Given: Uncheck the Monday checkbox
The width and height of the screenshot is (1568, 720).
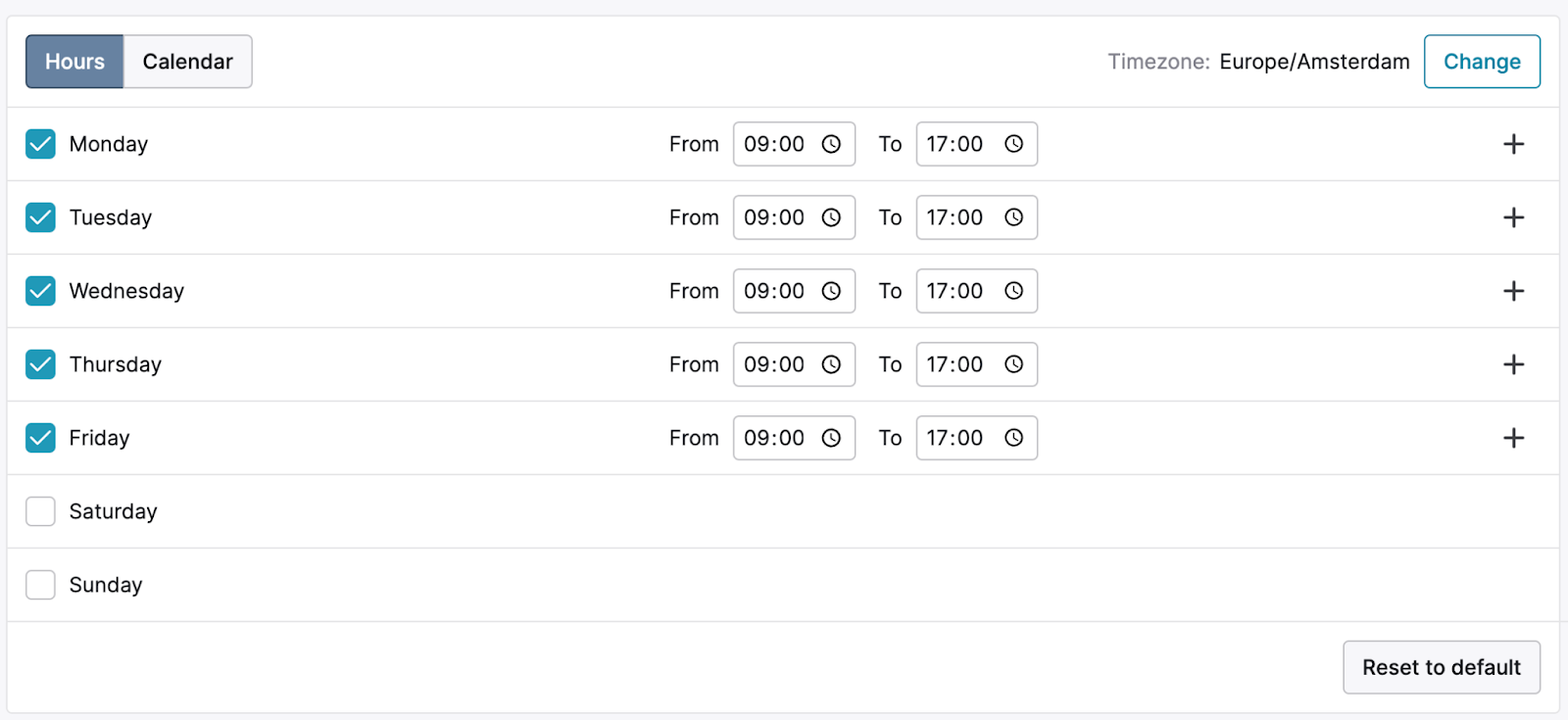Looking at the screenshot, I should pyautogui.click(x=40, y=144).
